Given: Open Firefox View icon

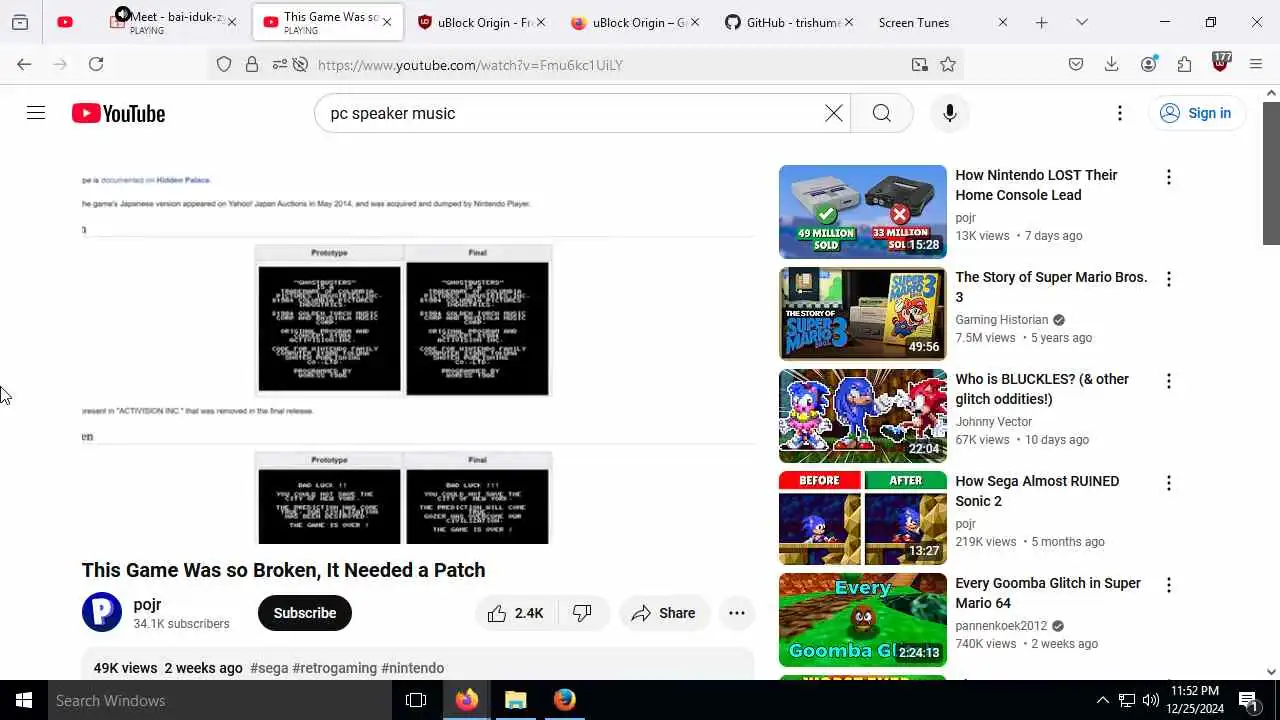Looking at the screenshot, I should (20, 22).
